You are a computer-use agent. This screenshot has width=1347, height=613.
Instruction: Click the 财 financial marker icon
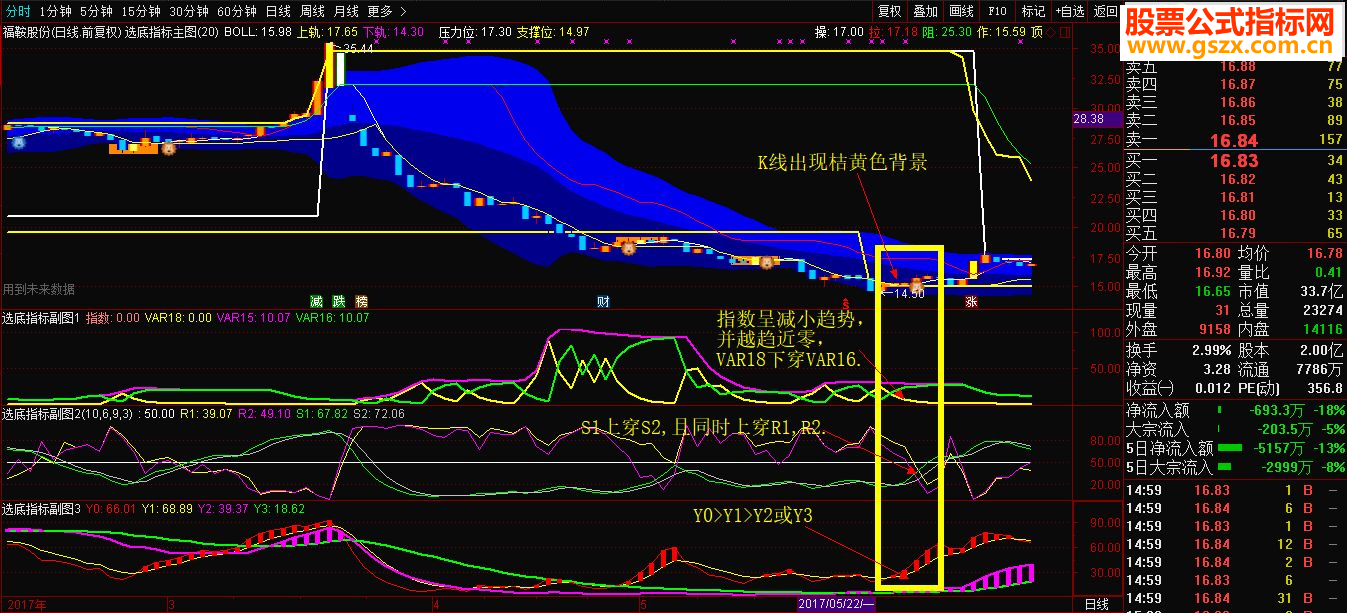click(x=603, y=301)
